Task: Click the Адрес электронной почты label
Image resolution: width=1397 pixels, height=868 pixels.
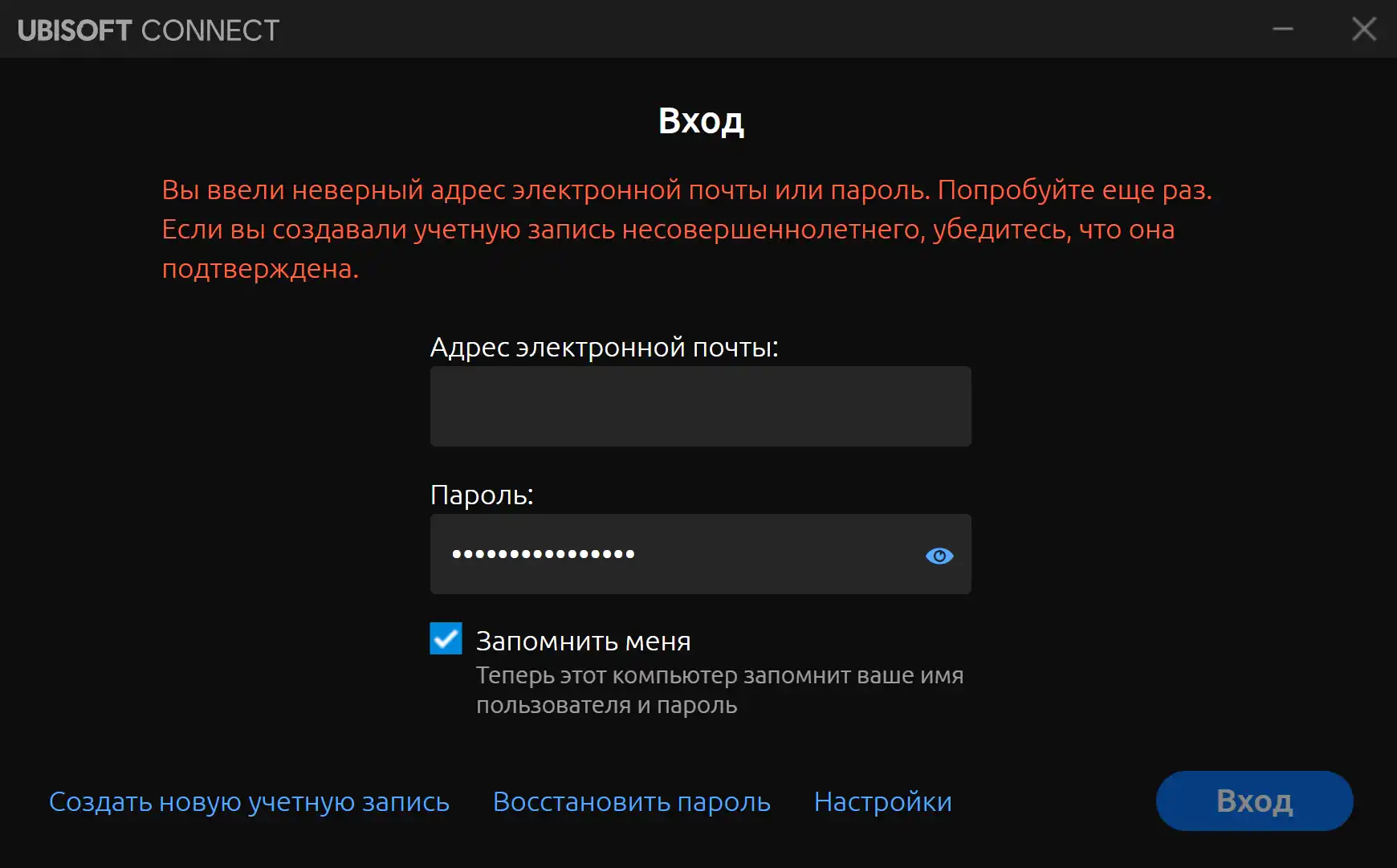Action: point(604,348)
